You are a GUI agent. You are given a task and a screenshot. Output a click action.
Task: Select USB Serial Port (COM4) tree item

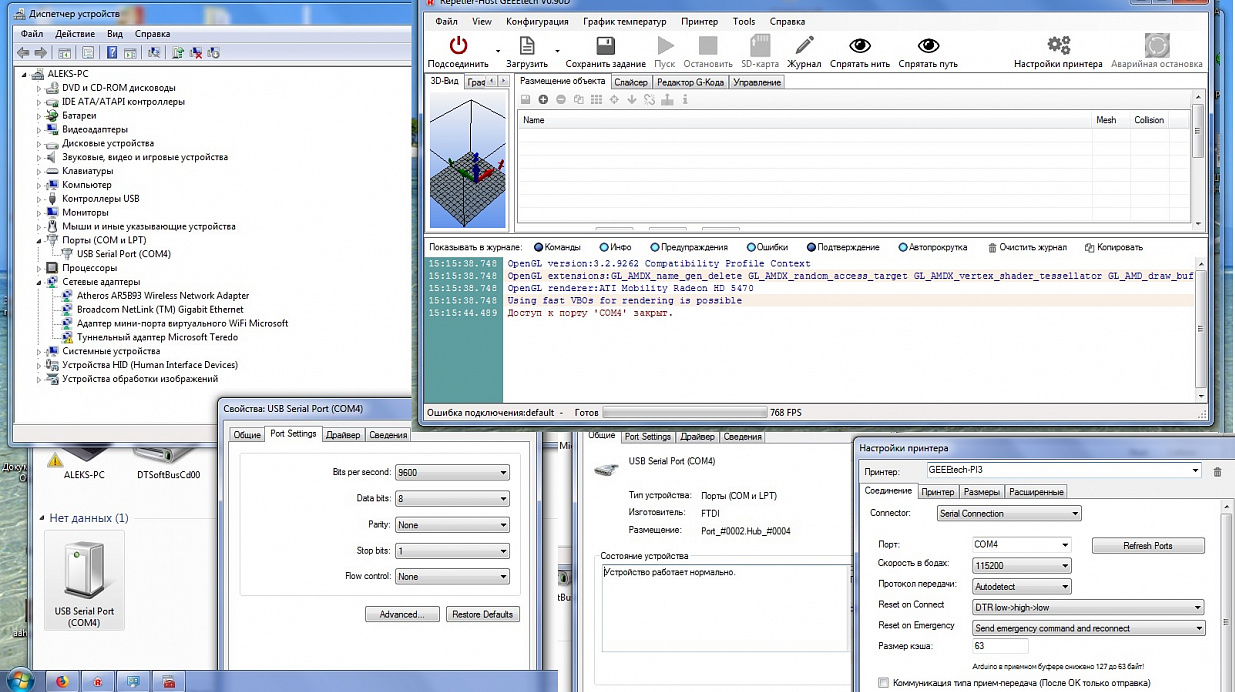coord(123,254)
